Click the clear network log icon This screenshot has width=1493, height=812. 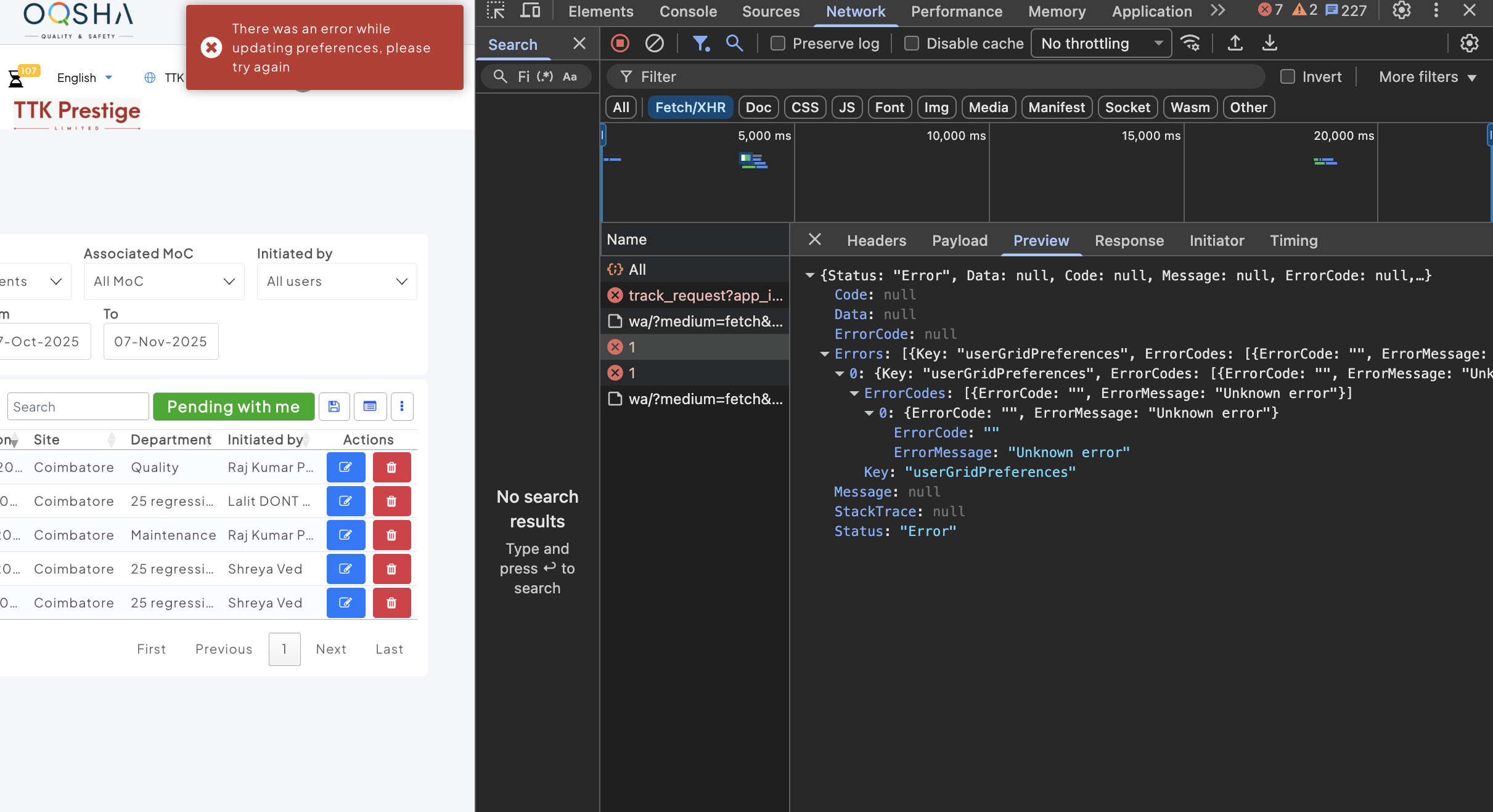tap(654, 43)
